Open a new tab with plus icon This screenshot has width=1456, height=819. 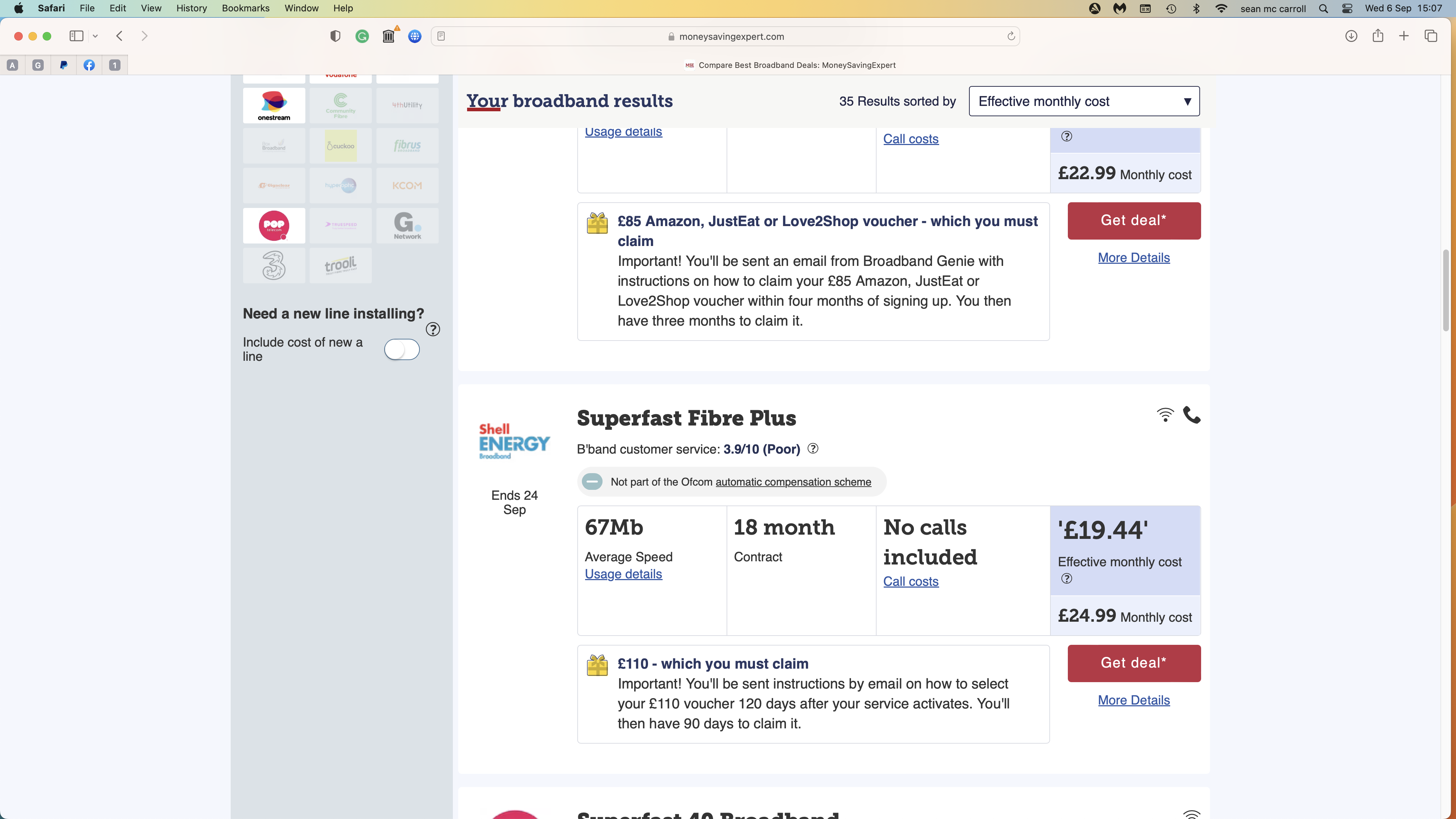1404,36
